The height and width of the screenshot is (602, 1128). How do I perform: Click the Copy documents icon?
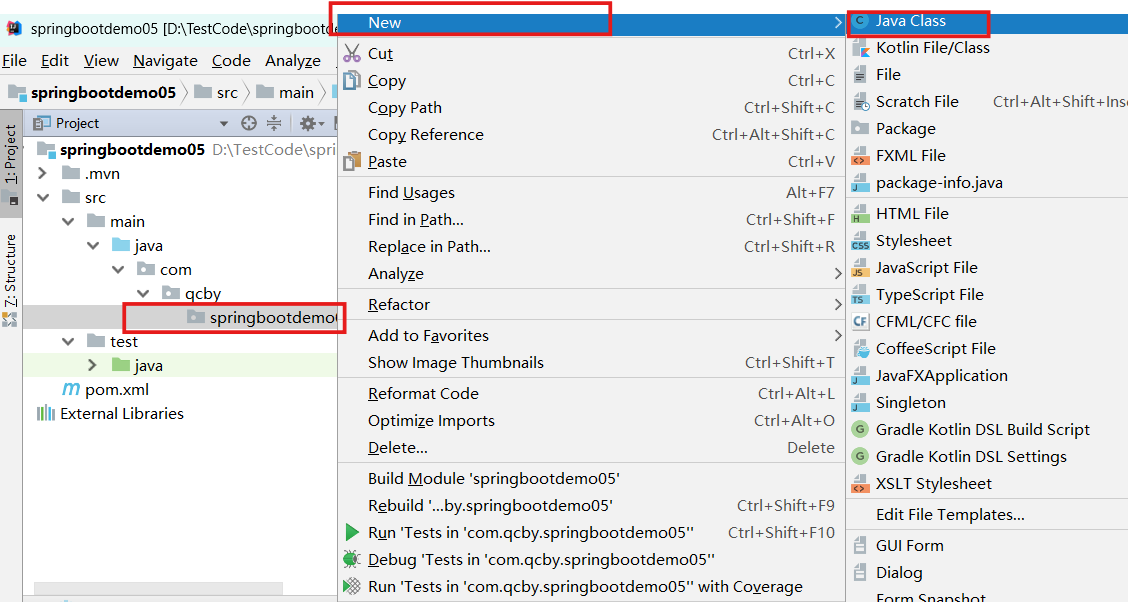click(352, 81)
